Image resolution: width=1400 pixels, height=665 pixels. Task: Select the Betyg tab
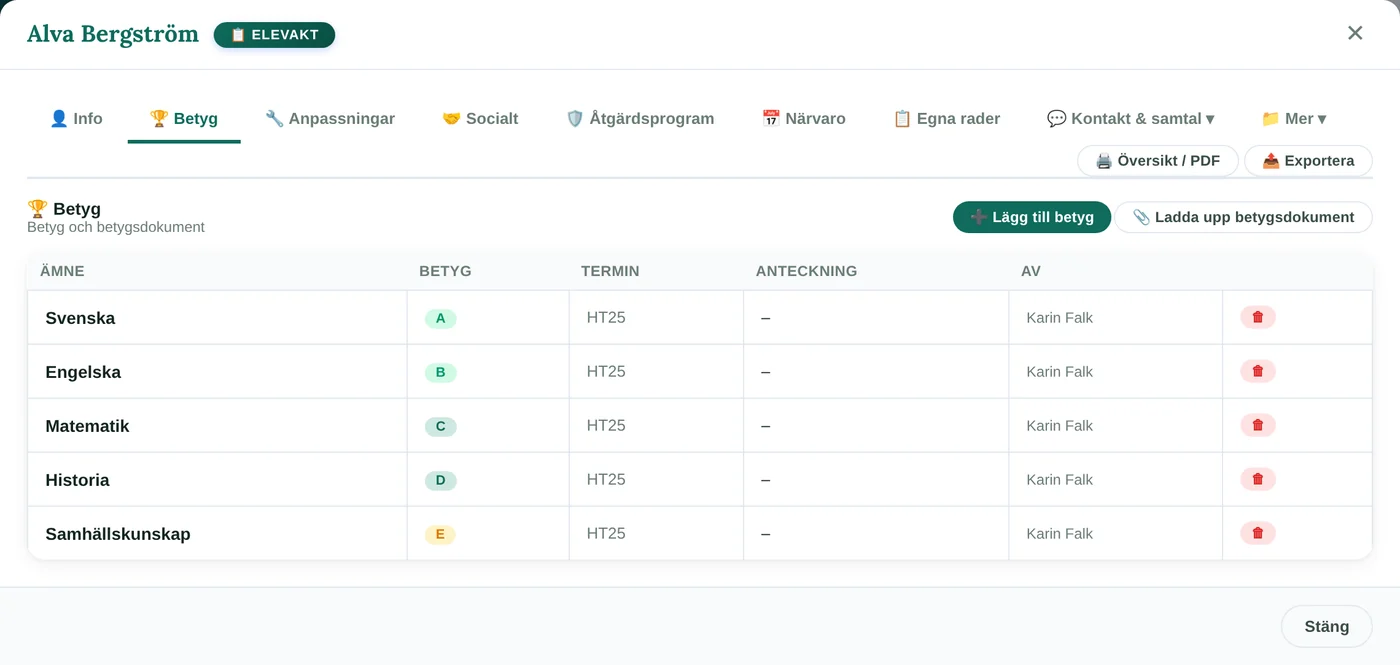(x=184, y=118)
